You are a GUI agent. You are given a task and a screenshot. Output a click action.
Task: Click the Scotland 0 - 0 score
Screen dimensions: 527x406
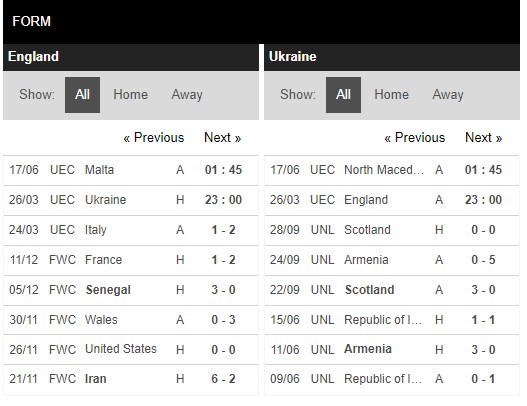(x=483, y=230)
